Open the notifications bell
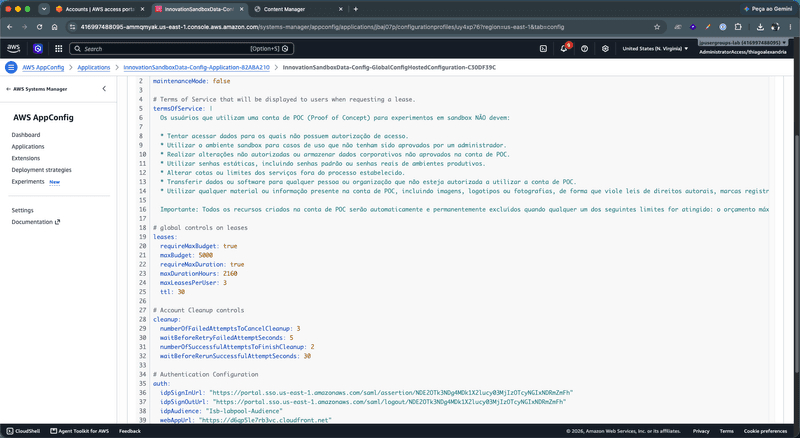Image resolution: width=800 pixels, height=438 pixels. pos(564,48)
